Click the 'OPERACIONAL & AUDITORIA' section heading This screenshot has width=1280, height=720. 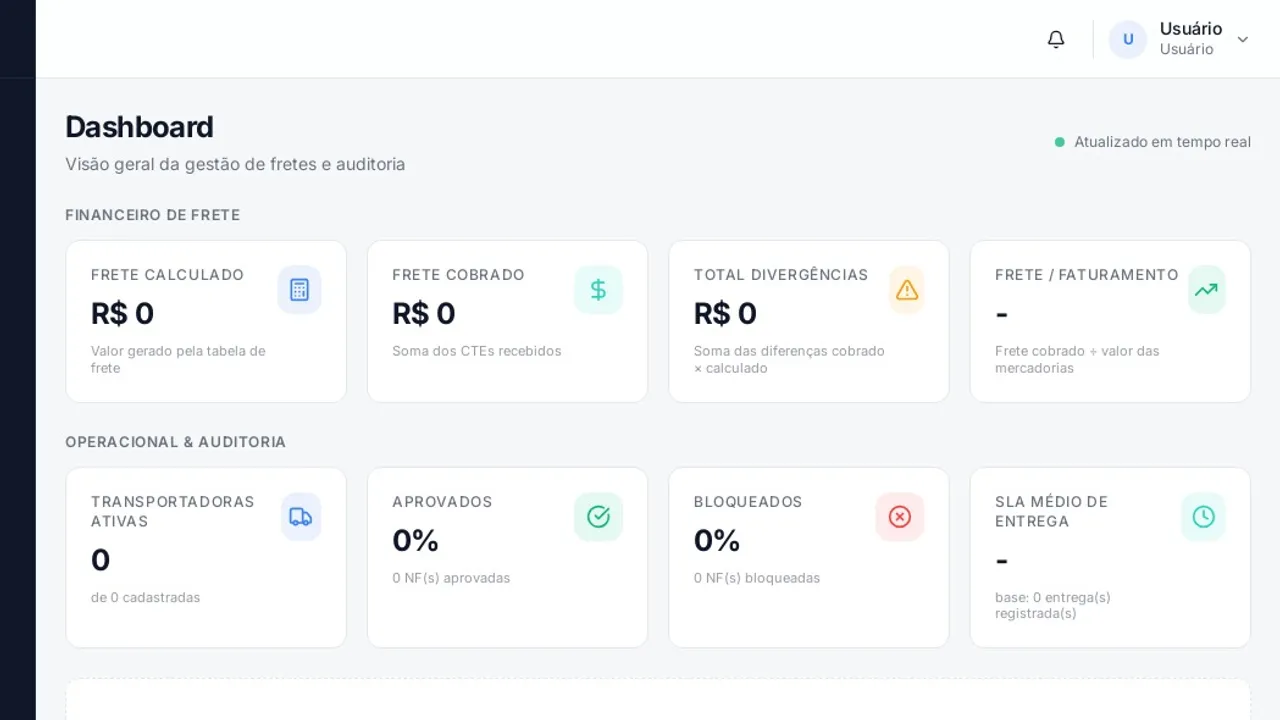(x=175, y=442)
